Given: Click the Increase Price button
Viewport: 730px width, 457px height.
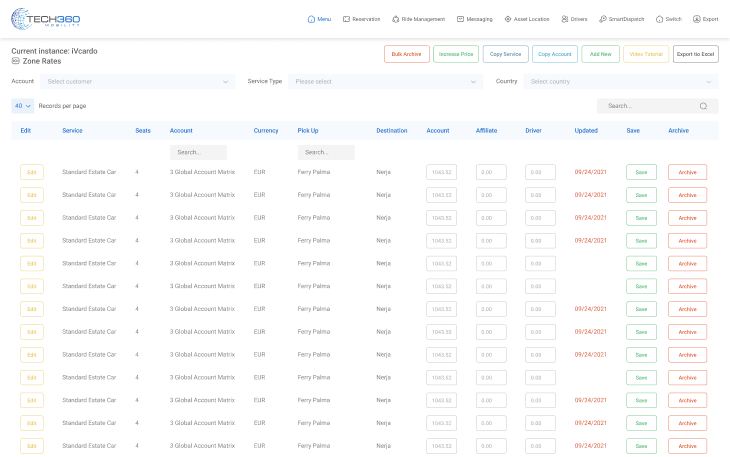Looking at the screenshot, I should tap(456, 54).
